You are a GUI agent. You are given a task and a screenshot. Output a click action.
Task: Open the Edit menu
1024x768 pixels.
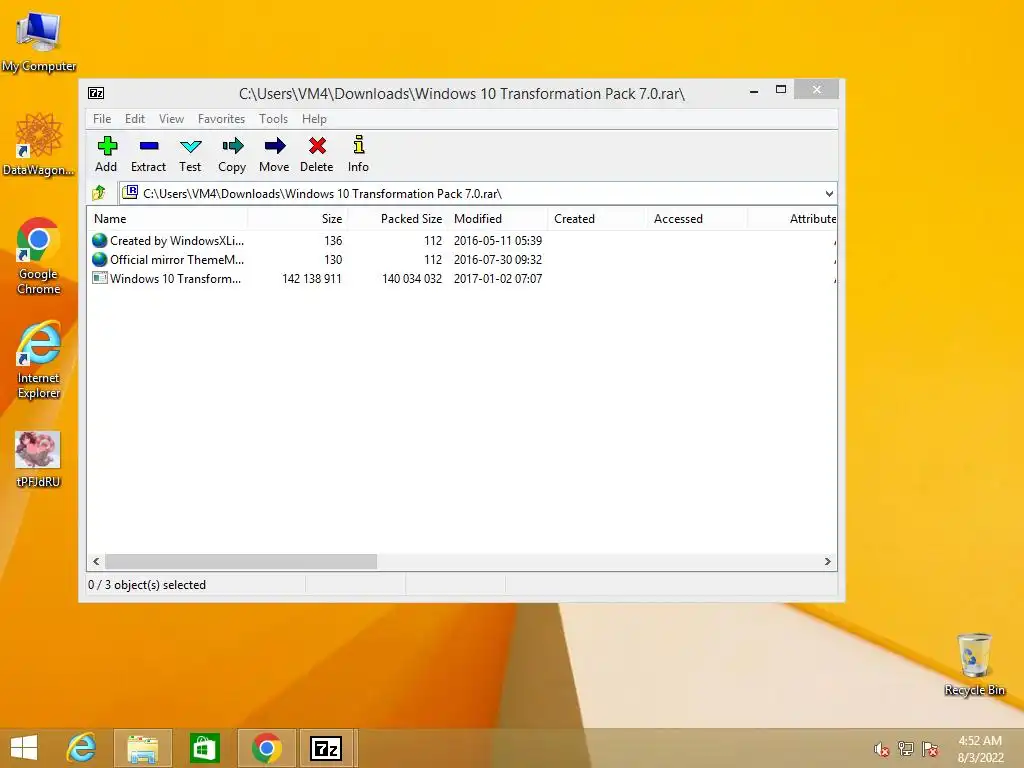135,119
